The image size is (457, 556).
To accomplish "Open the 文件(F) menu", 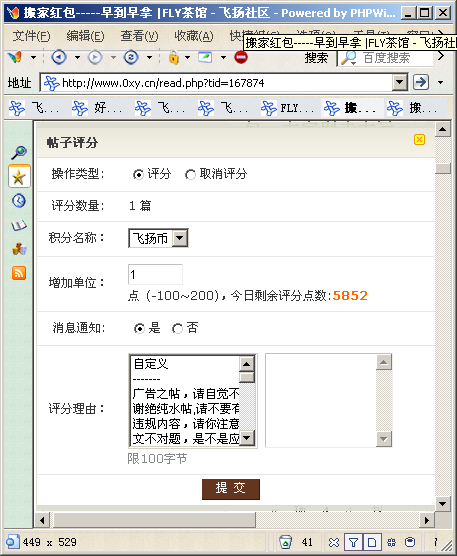I will click(x=31, y=36).
